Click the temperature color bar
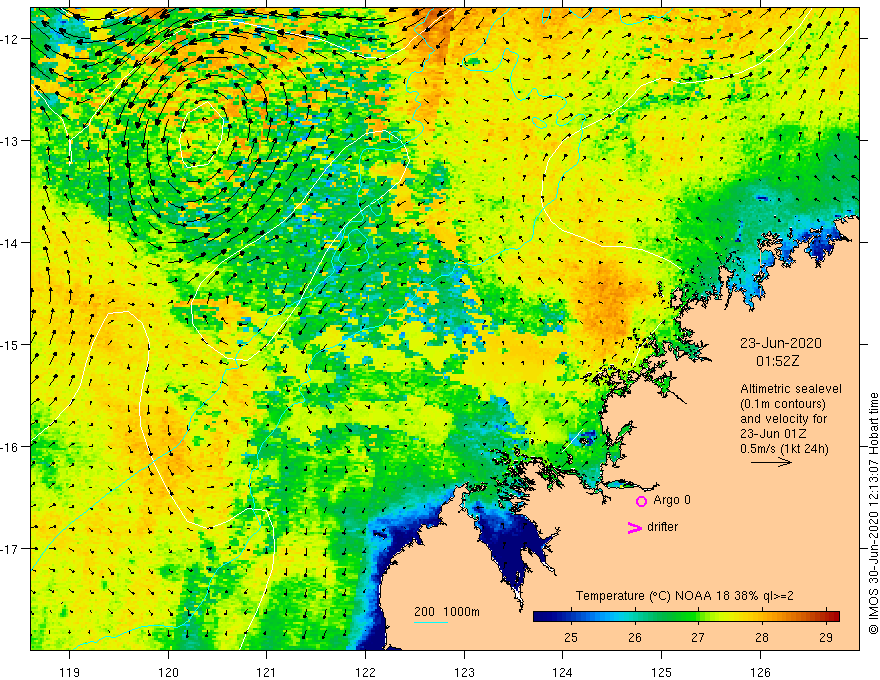This screenshot has width=880, height=680. pos(686,616)
